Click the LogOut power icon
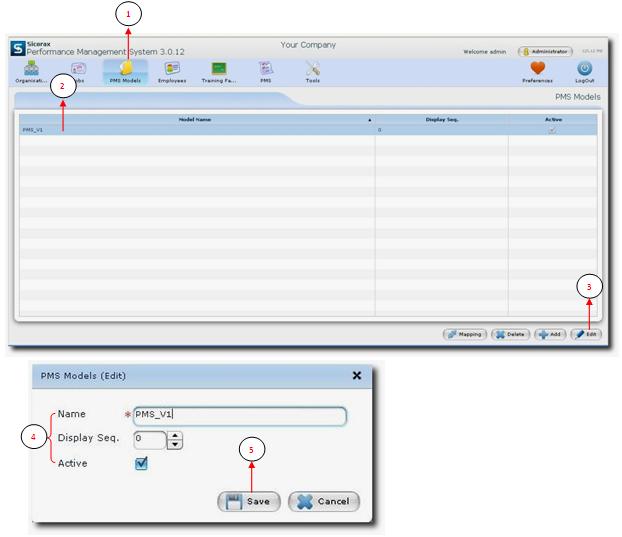The width and height of the screenshot is (622, 537). tap(585, 69)
